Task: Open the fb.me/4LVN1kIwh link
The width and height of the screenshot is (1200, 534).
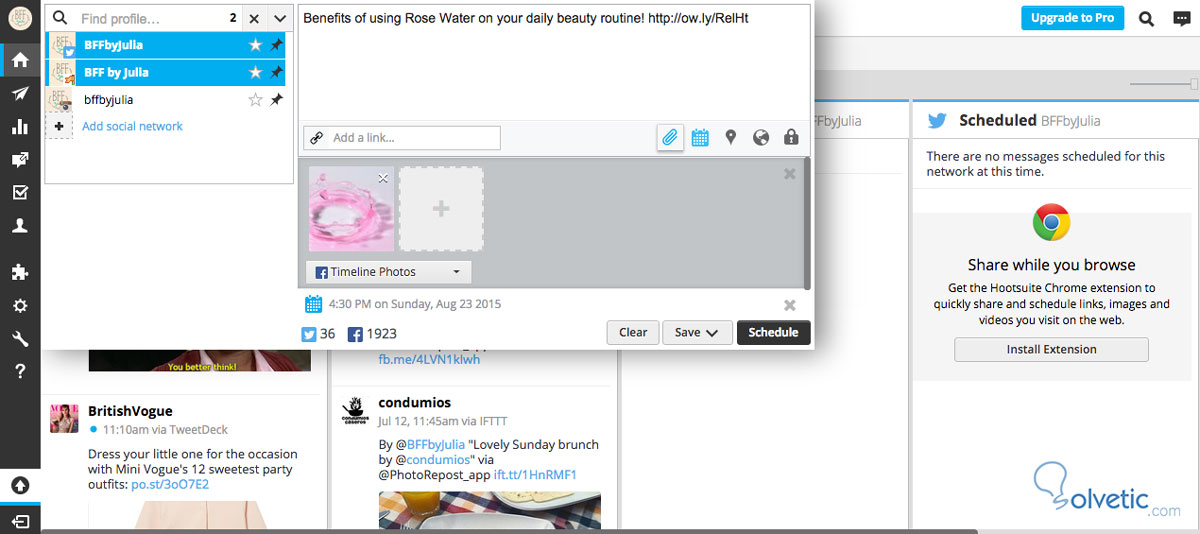Action: [429, 359]
